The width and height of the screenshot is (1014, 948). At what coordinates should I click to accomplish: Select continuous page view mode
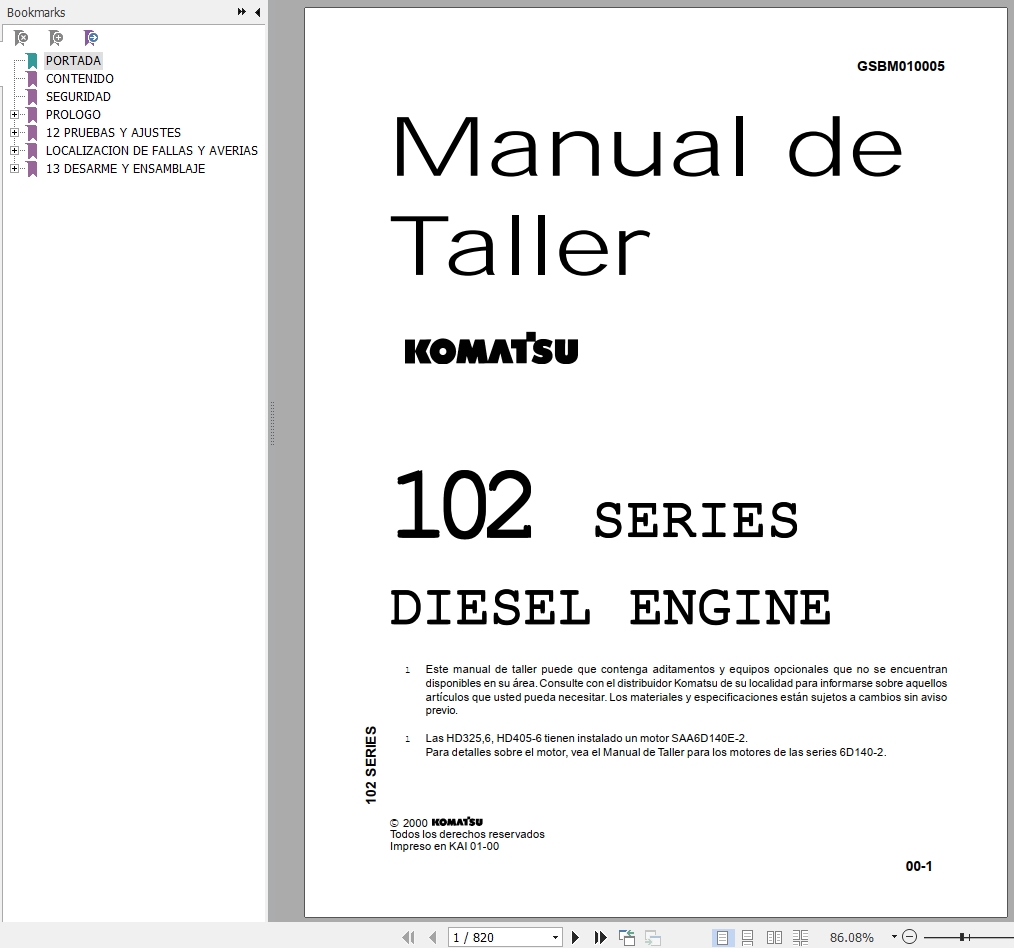[x=748, y=937]
